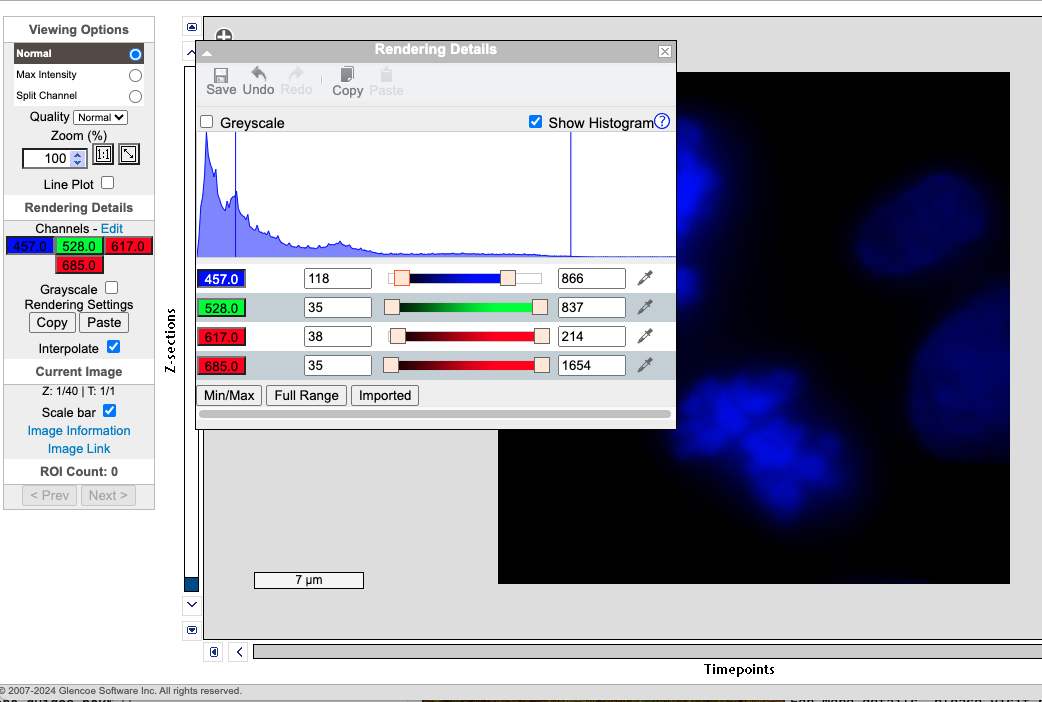
Task: Pick color for channel 617.0 eyedropper
Action: (x=645, y=336)
